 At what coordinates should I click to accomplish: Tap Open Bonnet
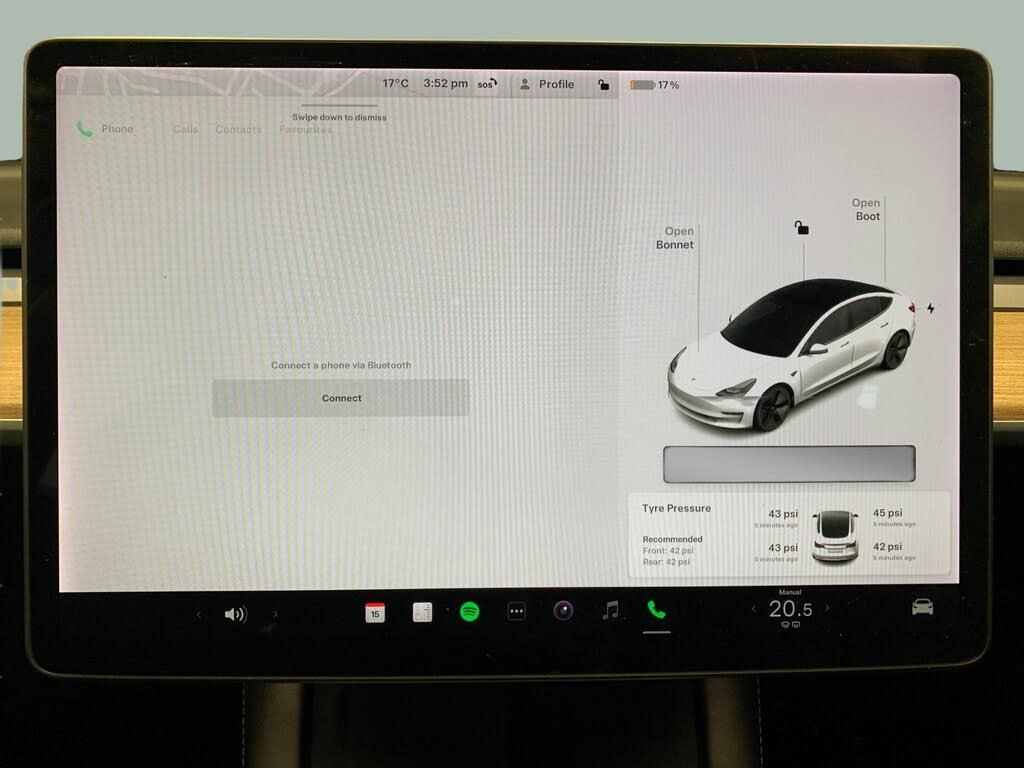coord(675,238)
